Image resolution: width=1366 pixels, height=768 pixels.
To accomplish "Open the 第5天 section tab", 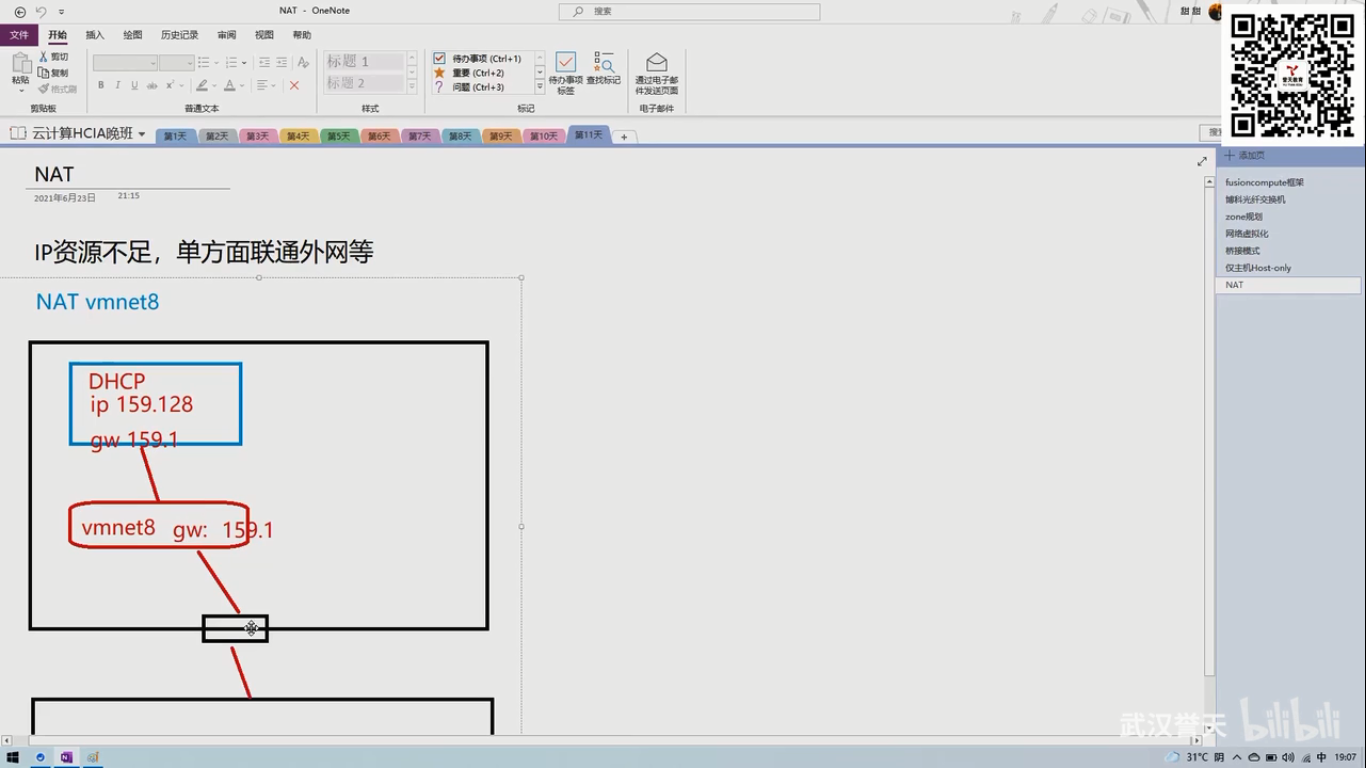I will [339, 136].
